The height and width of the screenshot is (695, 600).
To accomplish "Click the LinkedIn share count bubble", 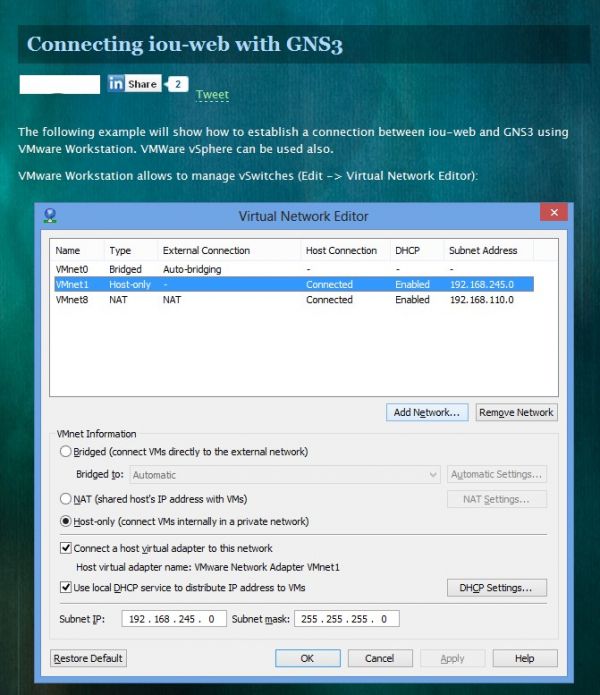I will [177, 84].
